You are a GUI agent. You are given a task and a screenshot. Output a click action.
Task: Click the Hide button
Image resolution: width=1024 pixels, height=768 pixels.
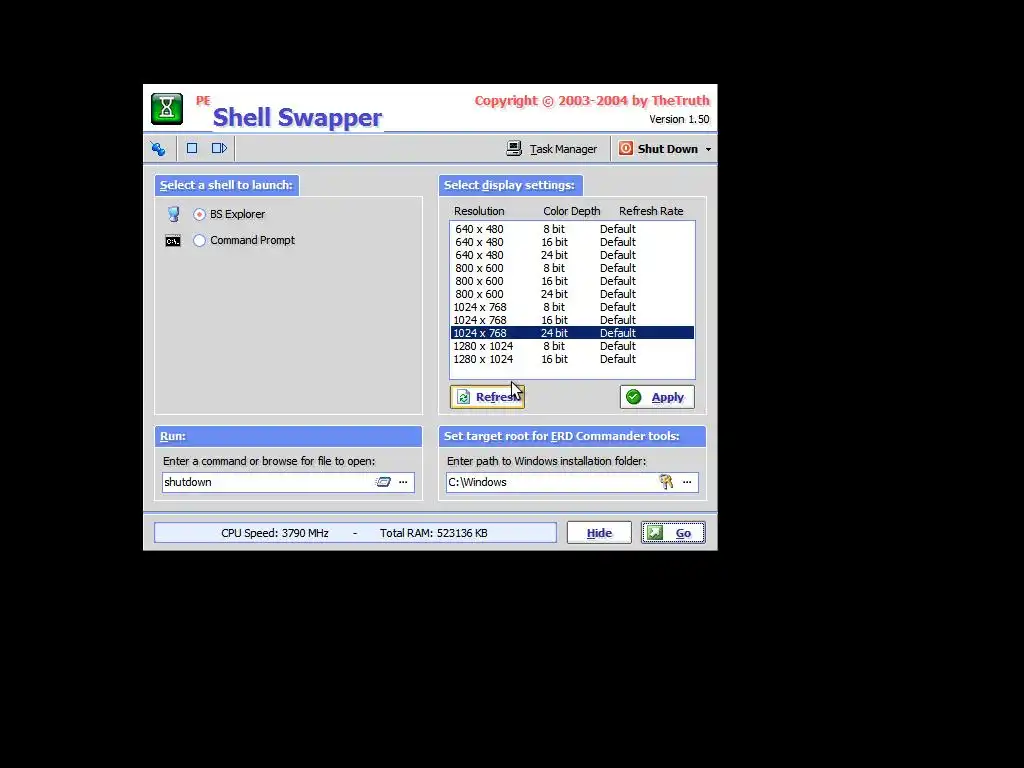click(x=599, y=533)
